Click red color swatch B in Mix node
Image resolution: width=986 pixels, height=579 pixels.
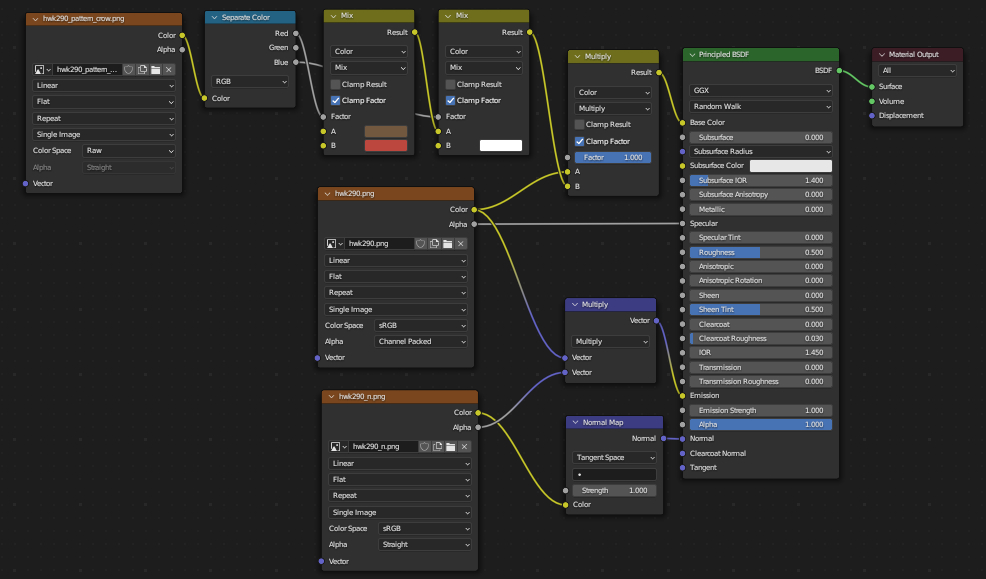click(x=386, y=146)
